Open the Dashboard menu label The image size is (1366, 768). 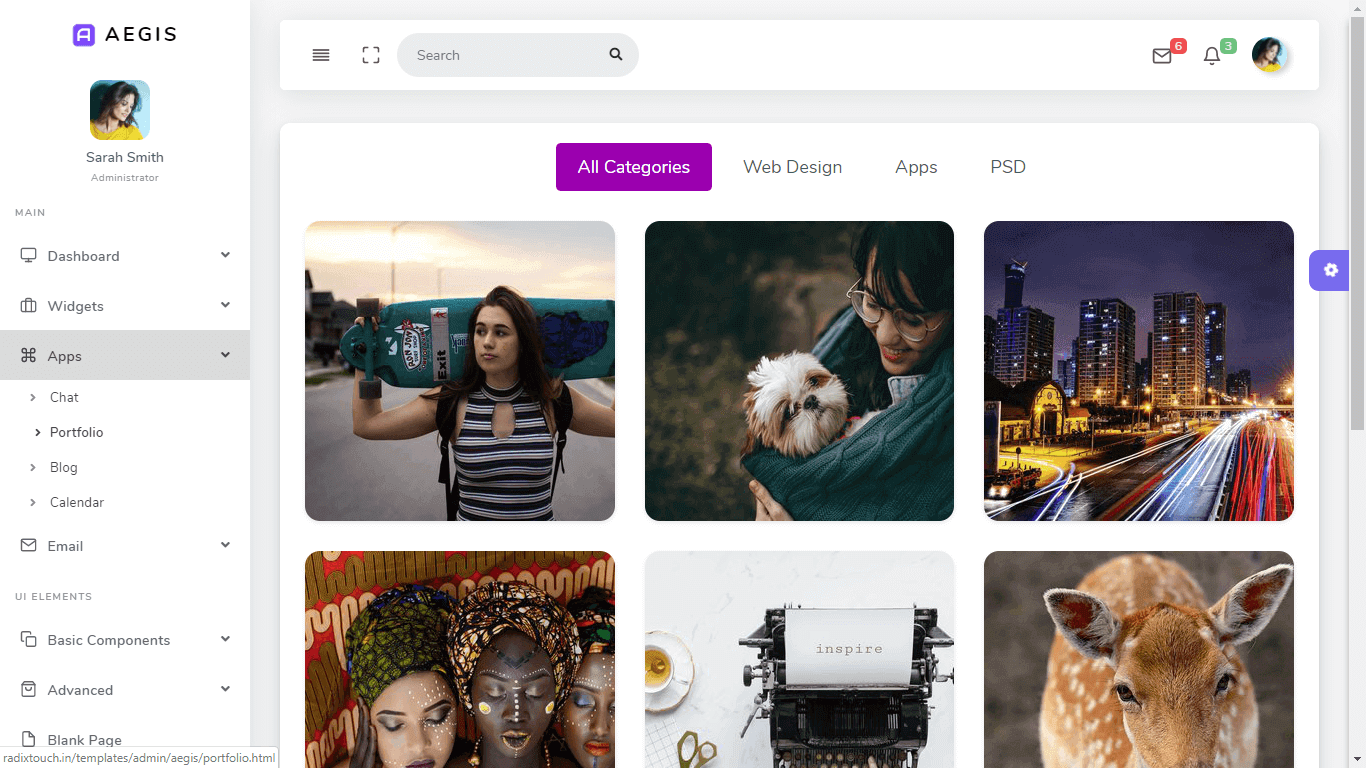pos(83,256)
